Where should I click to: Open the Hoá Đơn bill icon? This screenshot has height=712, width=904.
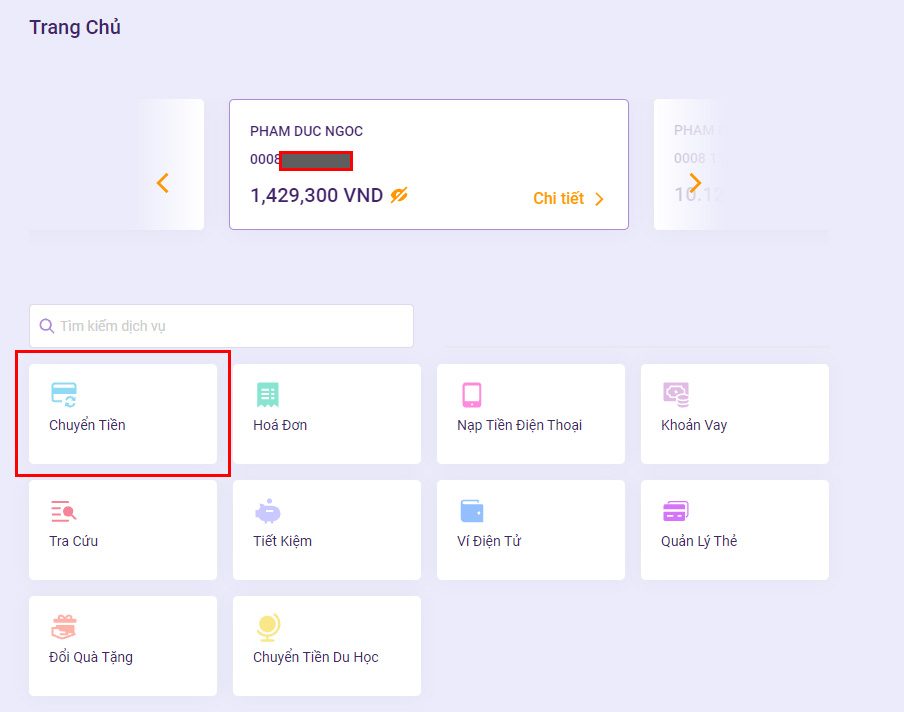point(267,394)
